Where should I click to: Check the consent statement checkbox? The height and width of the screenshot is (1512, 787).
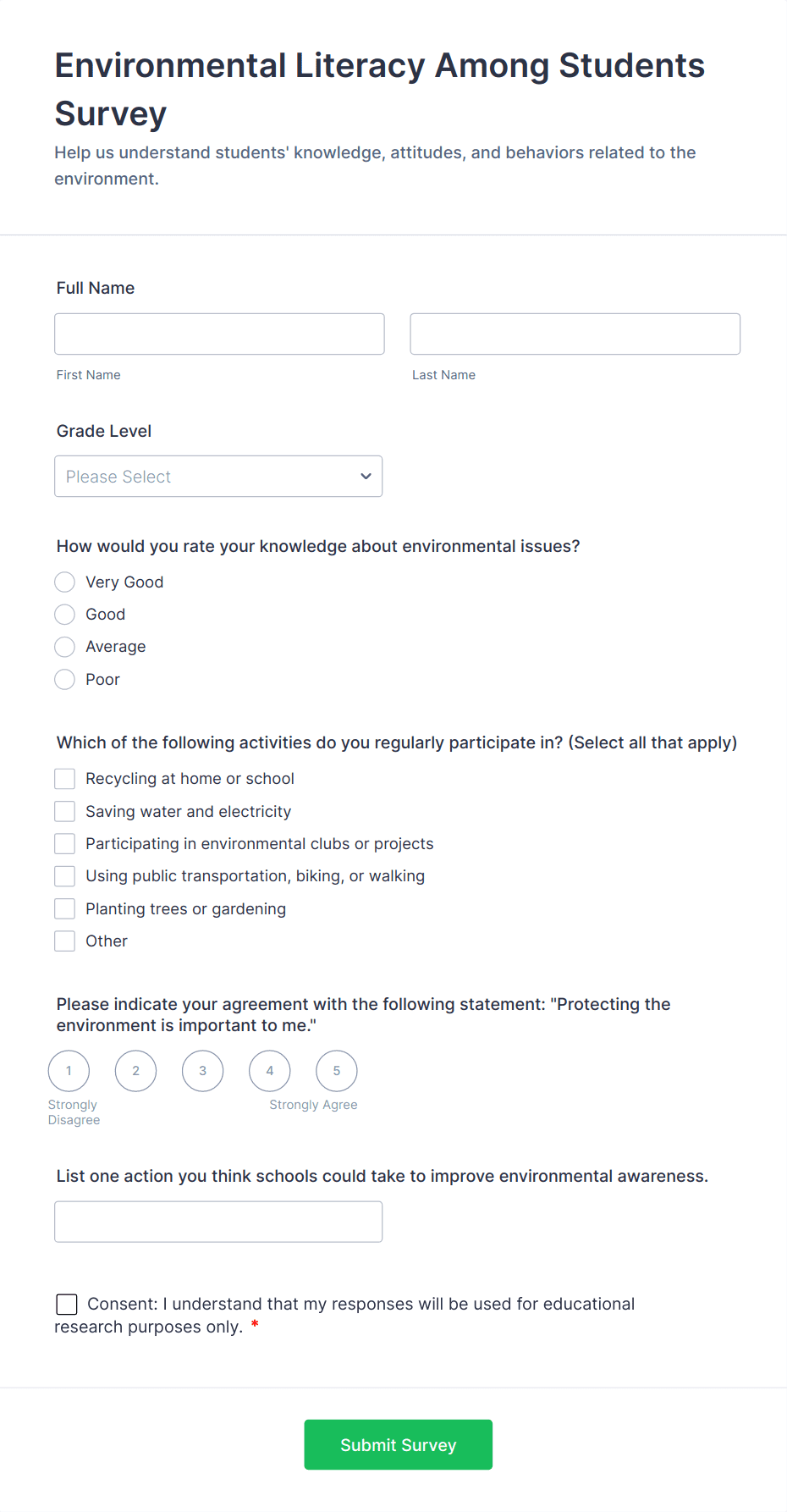click(x=66, y=1304)
